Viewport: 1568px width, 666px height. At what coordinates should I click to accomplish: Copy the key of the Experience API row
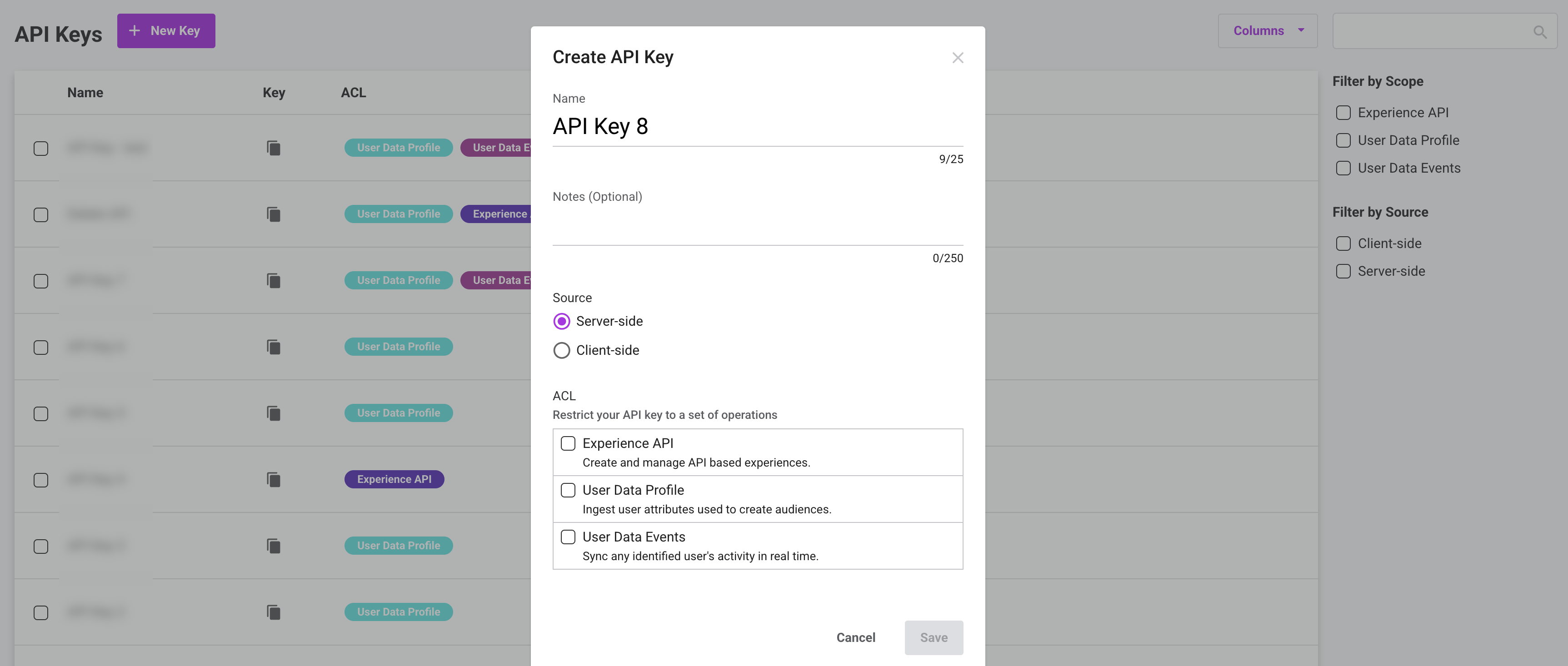tap(273, 479)
